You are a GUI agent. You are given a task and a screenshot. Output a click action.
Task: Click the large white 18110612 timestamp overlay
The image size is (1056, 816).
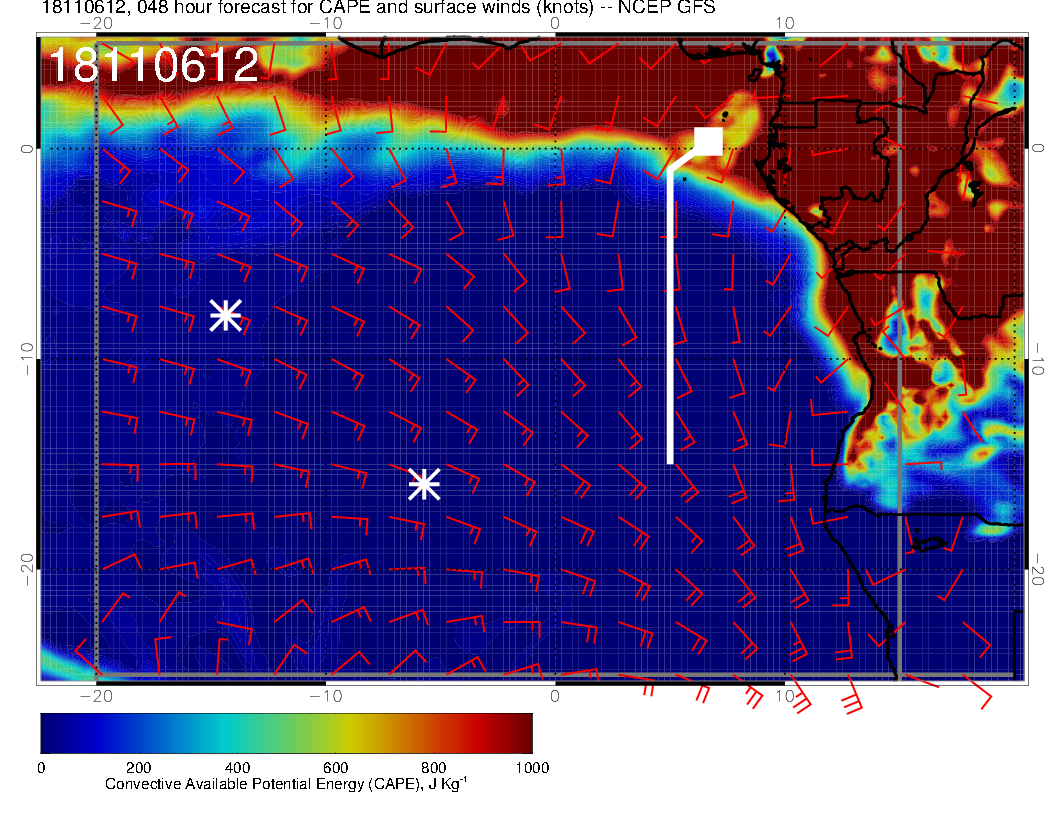point(154,66)
